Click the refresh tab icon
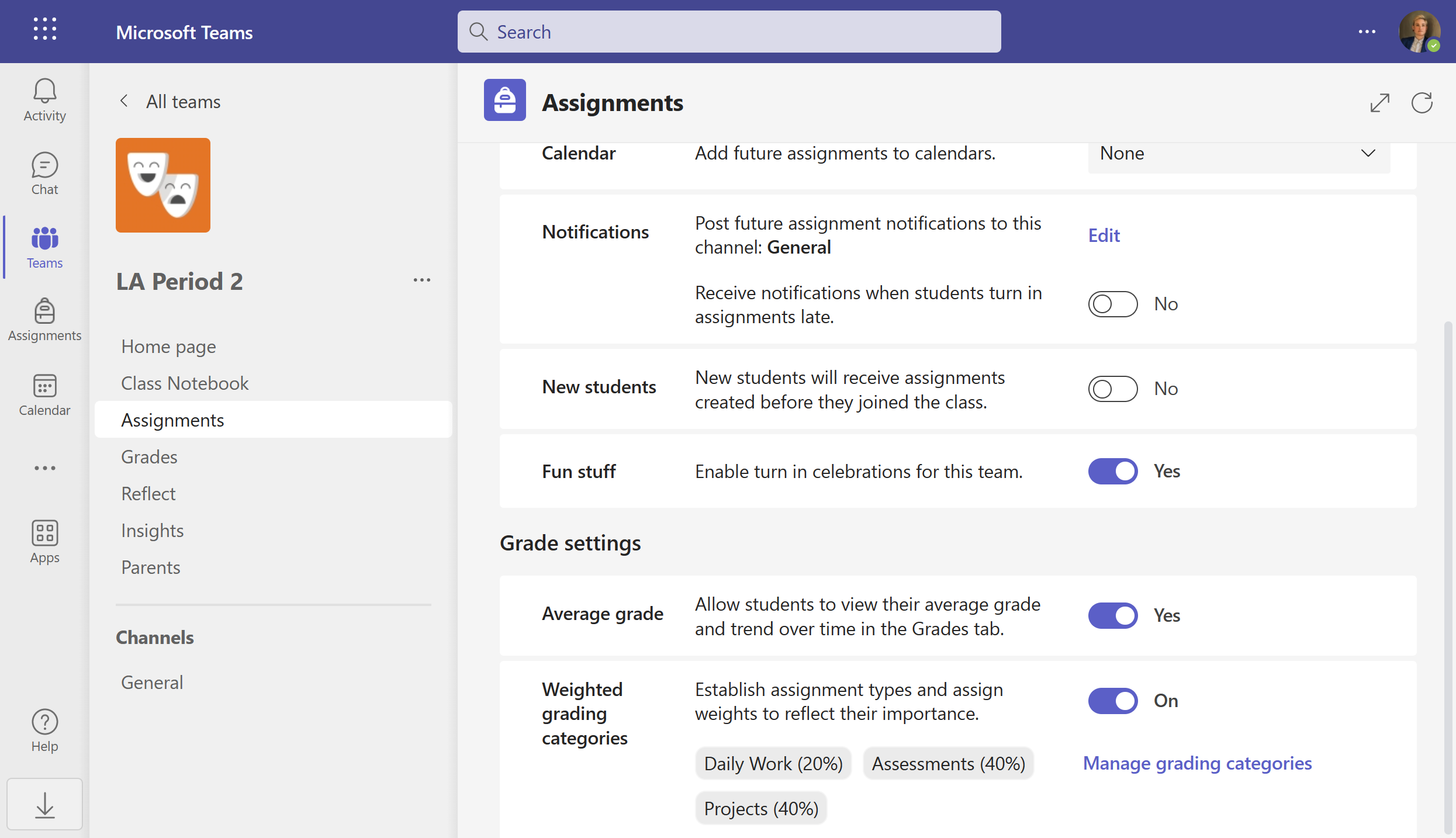The width and height of the screenshot is (1456, 838). [1422, 103]
